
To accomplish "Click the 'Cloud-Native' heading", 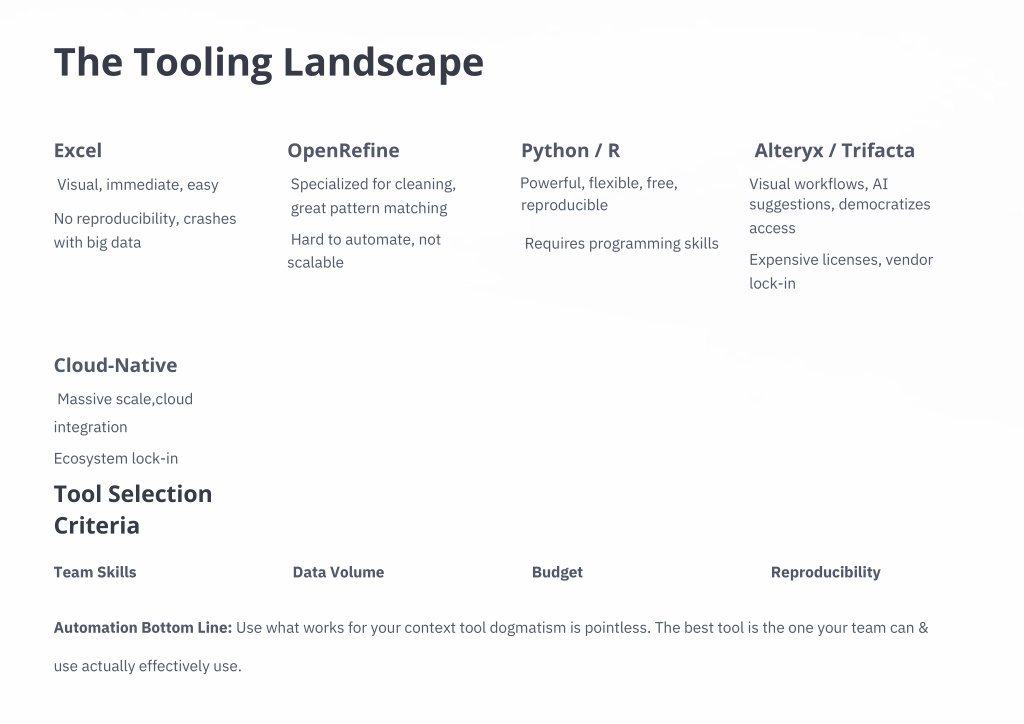I will tap(115, 365).
